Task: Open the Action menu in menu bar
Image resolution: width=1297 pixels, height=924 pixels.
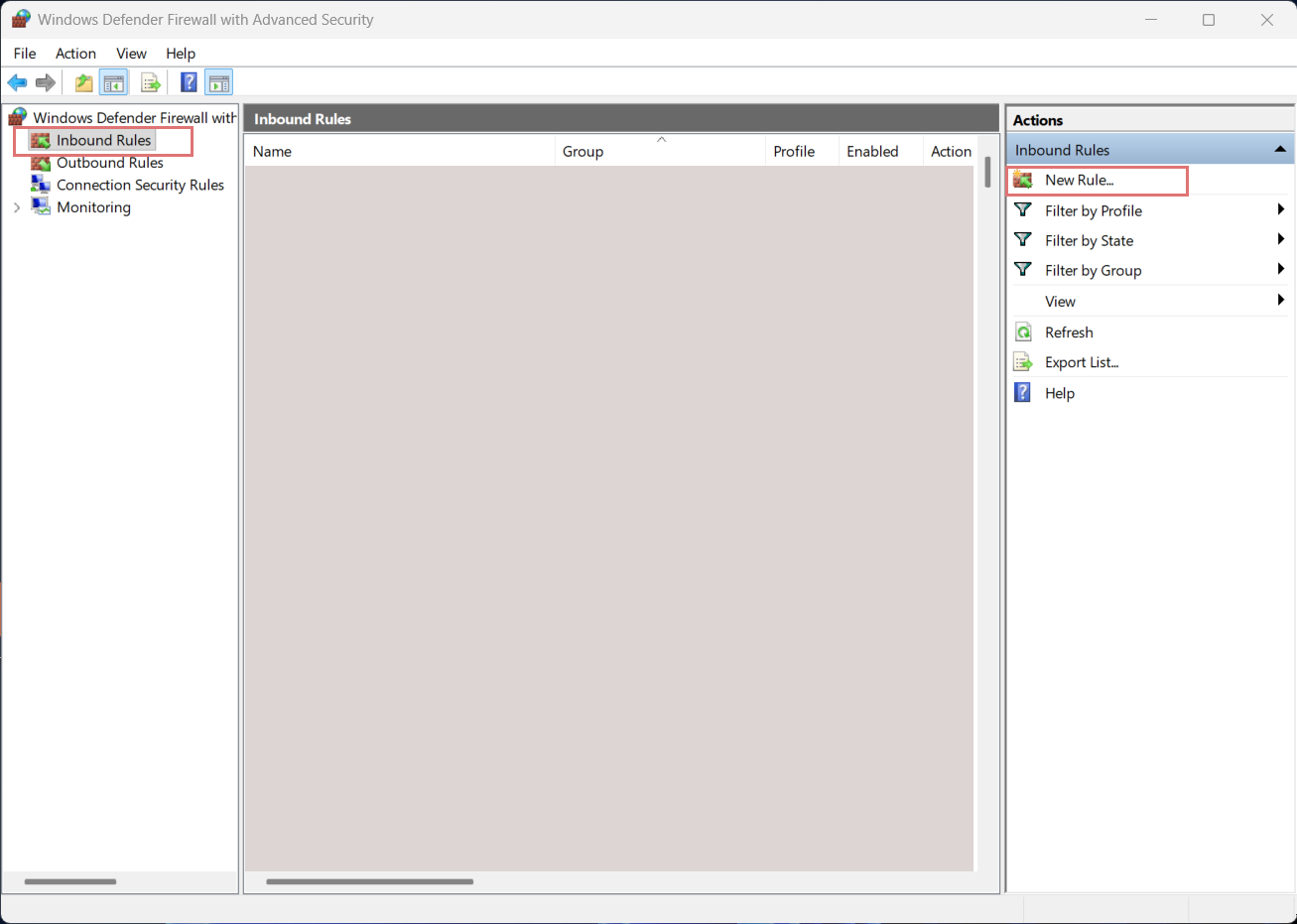Action: (x=75, y=54)
